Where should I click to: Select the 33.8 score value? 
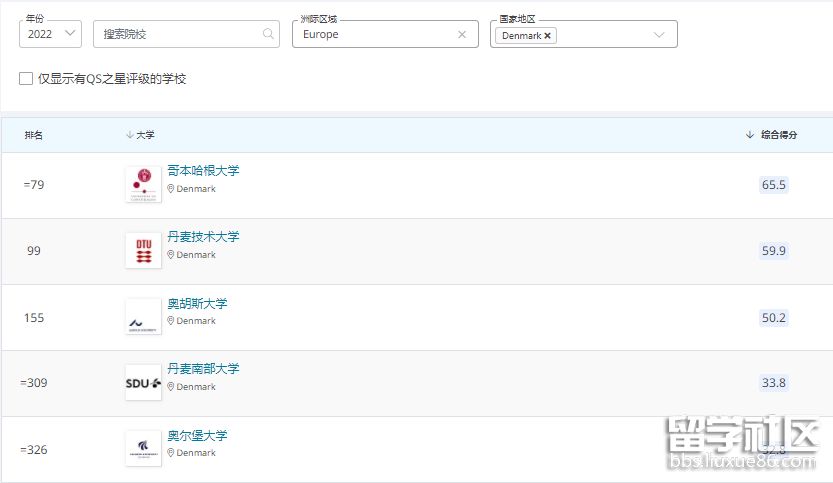774,383
